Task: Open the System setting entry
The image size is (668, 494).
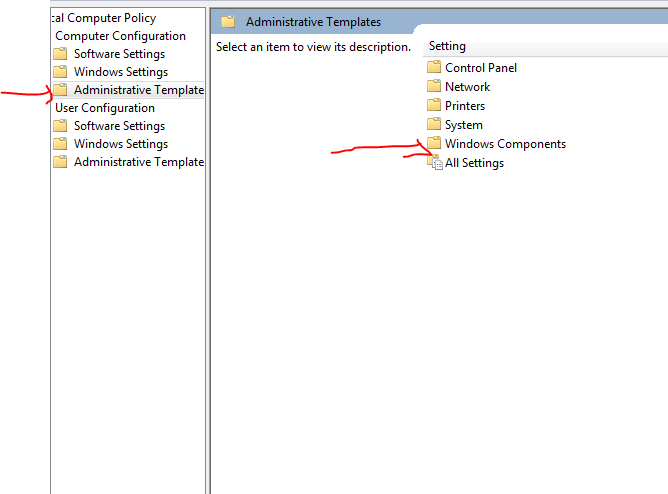Action: (464, 125)
